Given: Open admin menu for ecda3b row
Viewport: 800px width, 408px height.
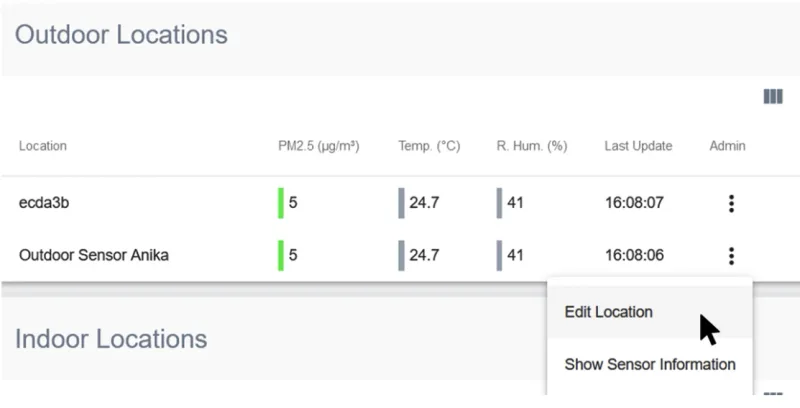Looking at the screenshot, I should coord(731,203).
